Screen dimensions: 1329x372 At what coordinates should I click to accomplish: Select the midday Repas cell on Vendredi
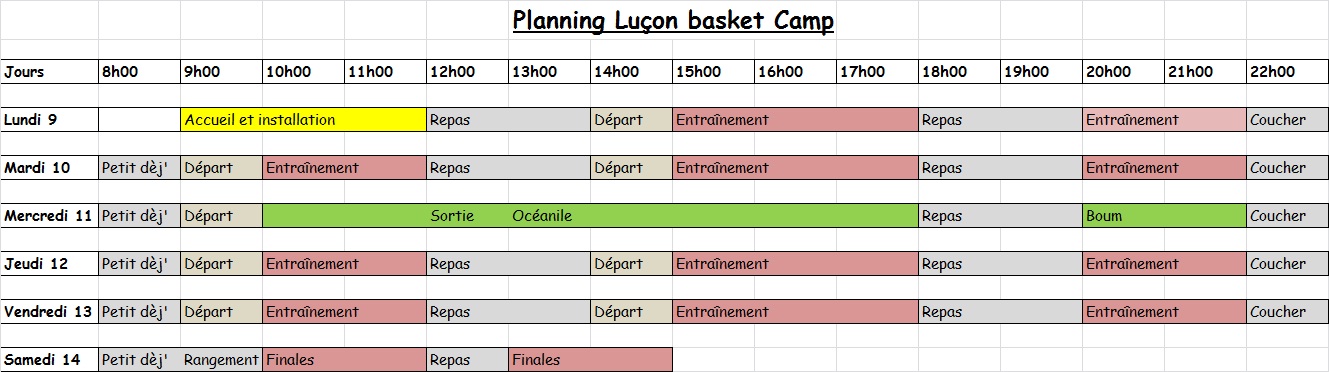point(508,312)
